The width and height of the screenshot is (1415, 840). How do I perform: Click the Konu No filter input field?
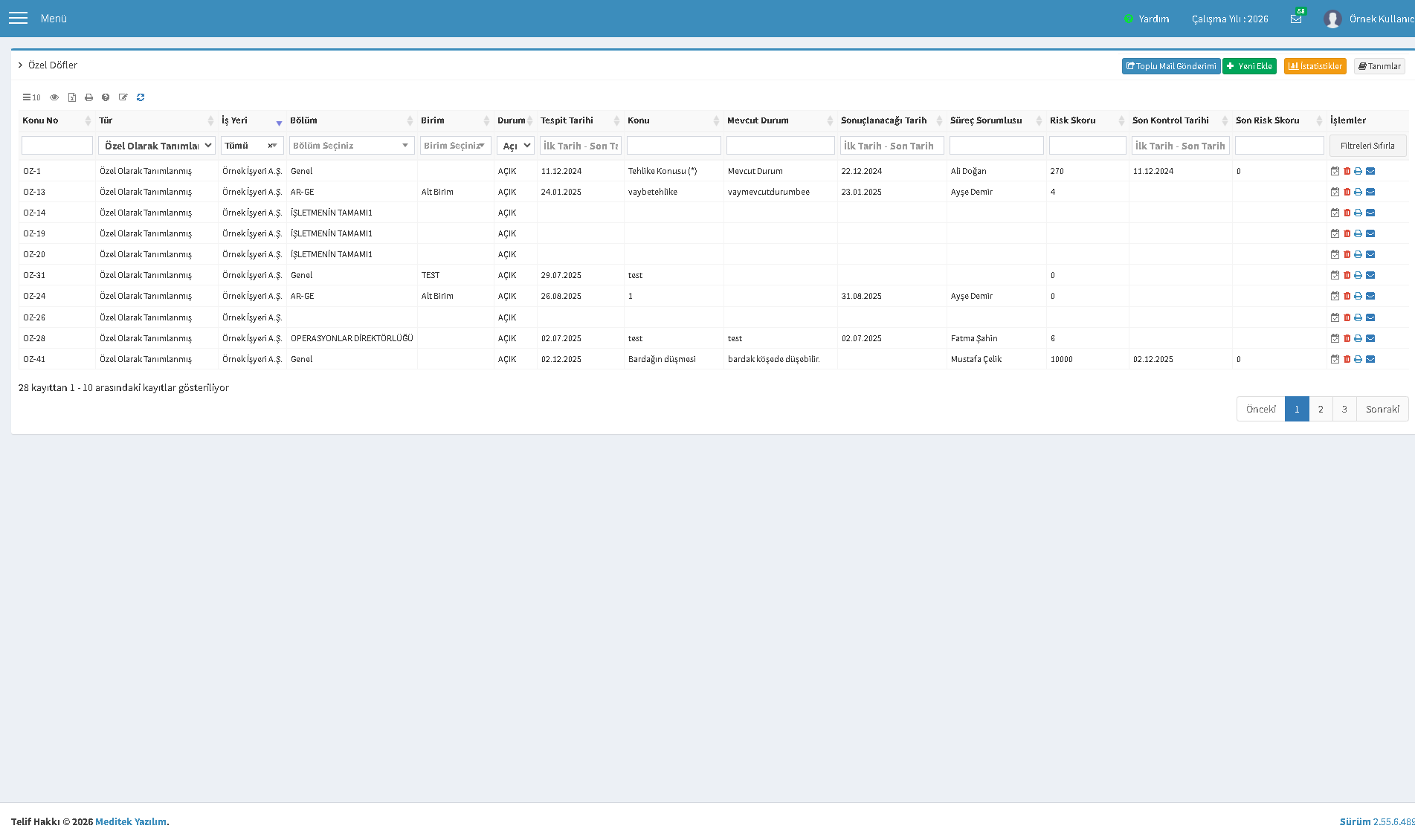[57, 146]
